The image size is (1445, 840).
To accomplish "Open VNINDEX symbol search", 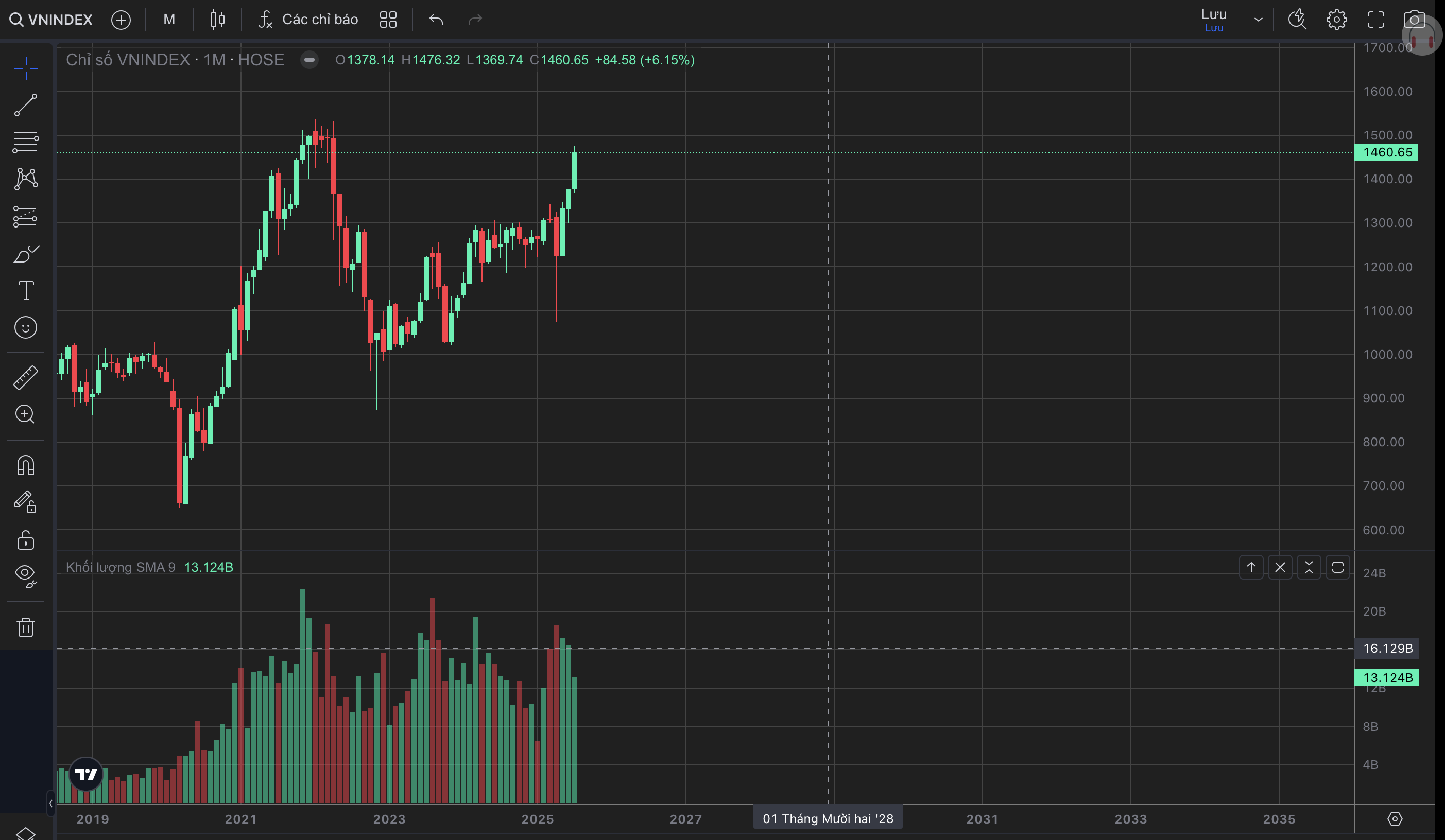I will [x=50, y=20].
